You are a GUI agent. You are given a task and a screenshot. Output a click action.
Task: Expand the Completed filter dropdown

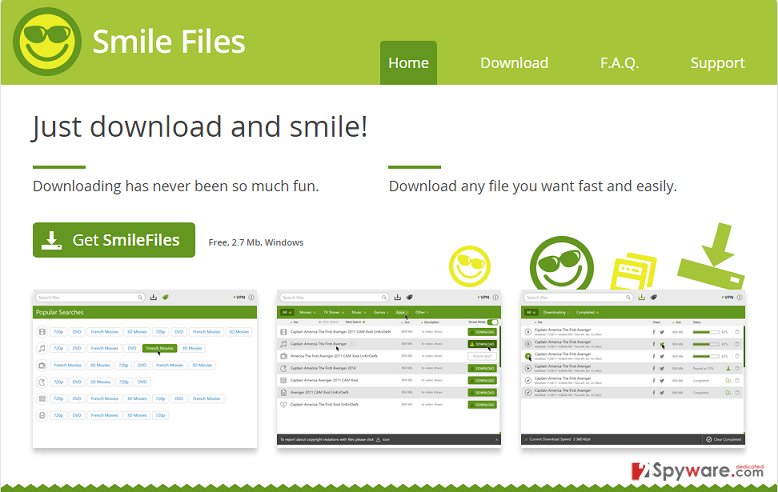tap(587, 312)
